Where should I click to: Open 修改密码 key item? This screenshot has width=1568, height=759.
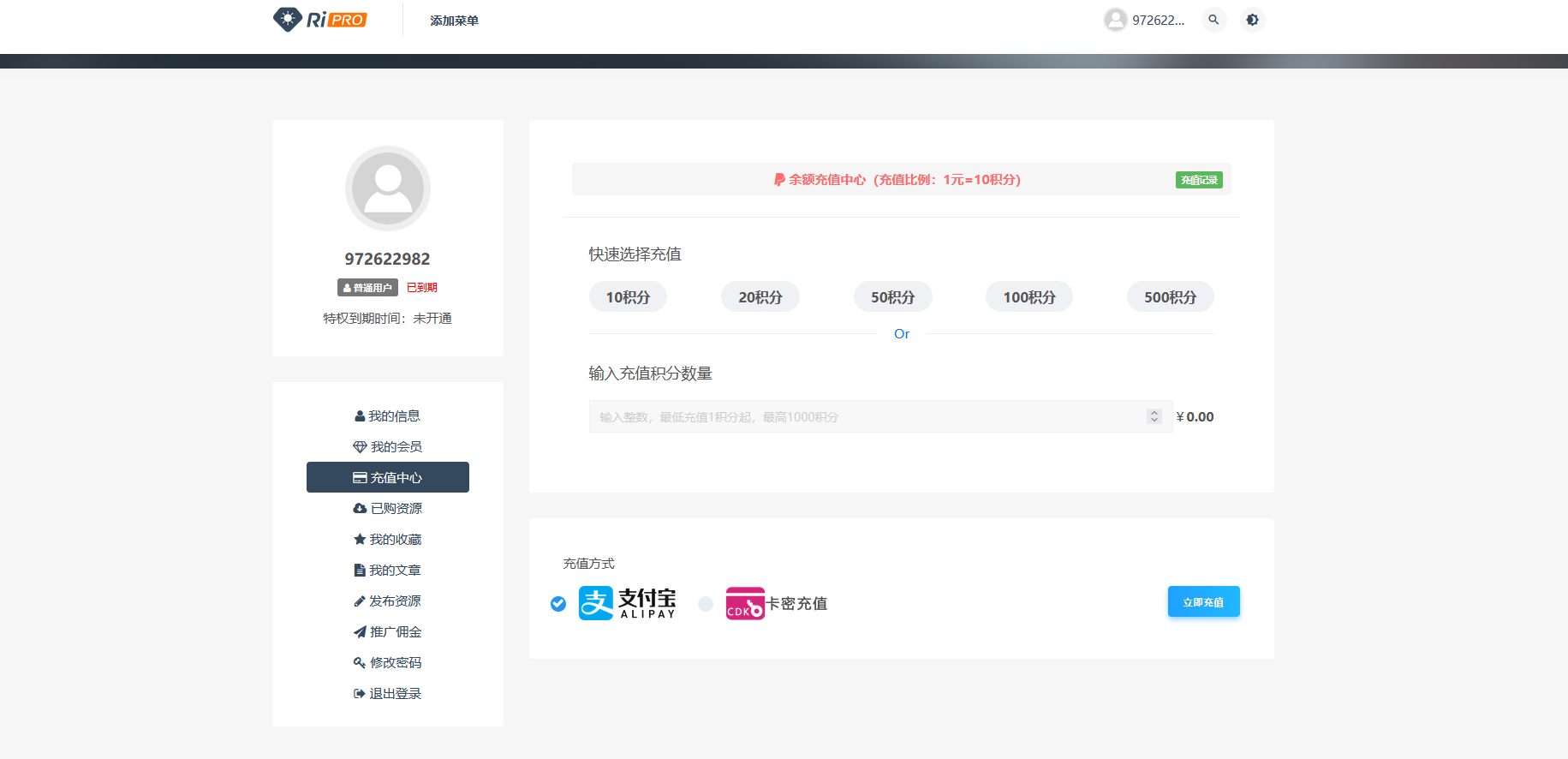(387, 663)
